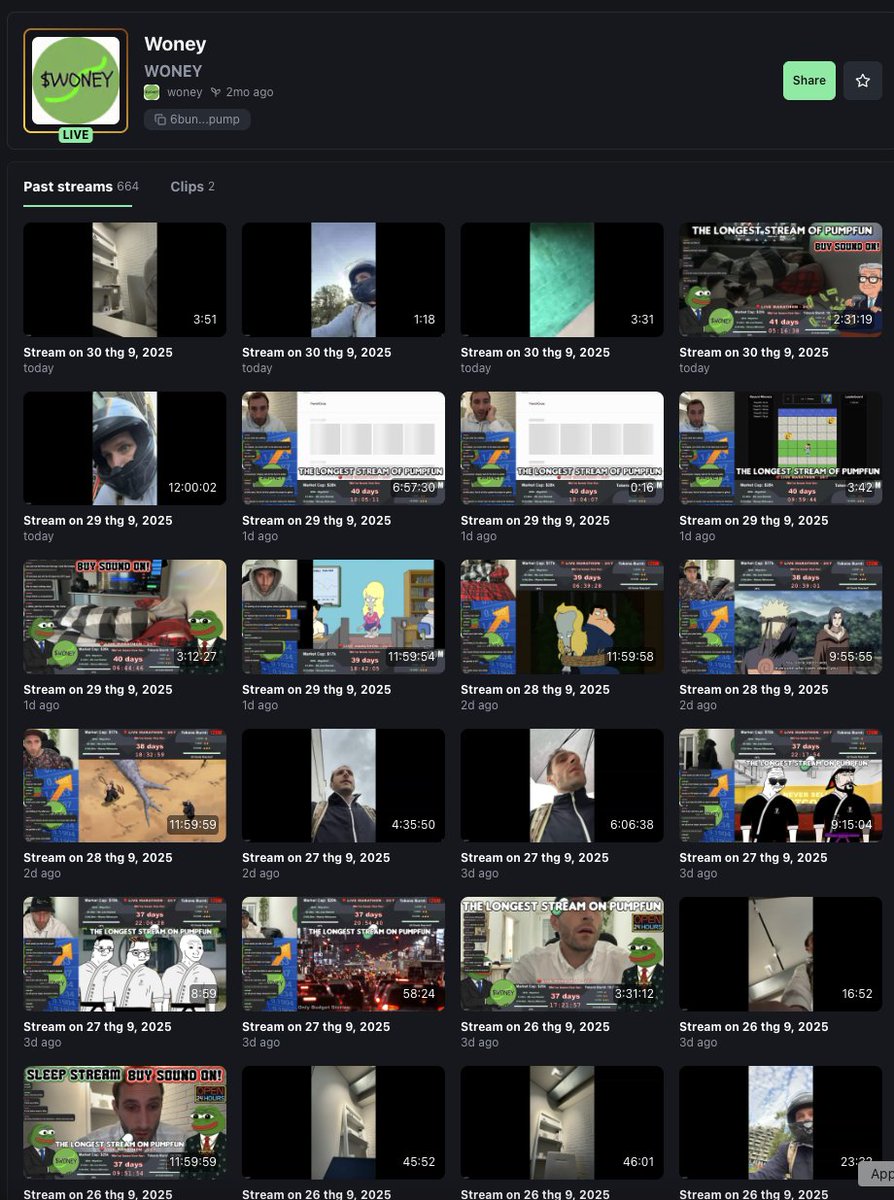Play the 46:01 stream thumbnail
The image size is (894, 1200).
click(x=562, y=1122)
